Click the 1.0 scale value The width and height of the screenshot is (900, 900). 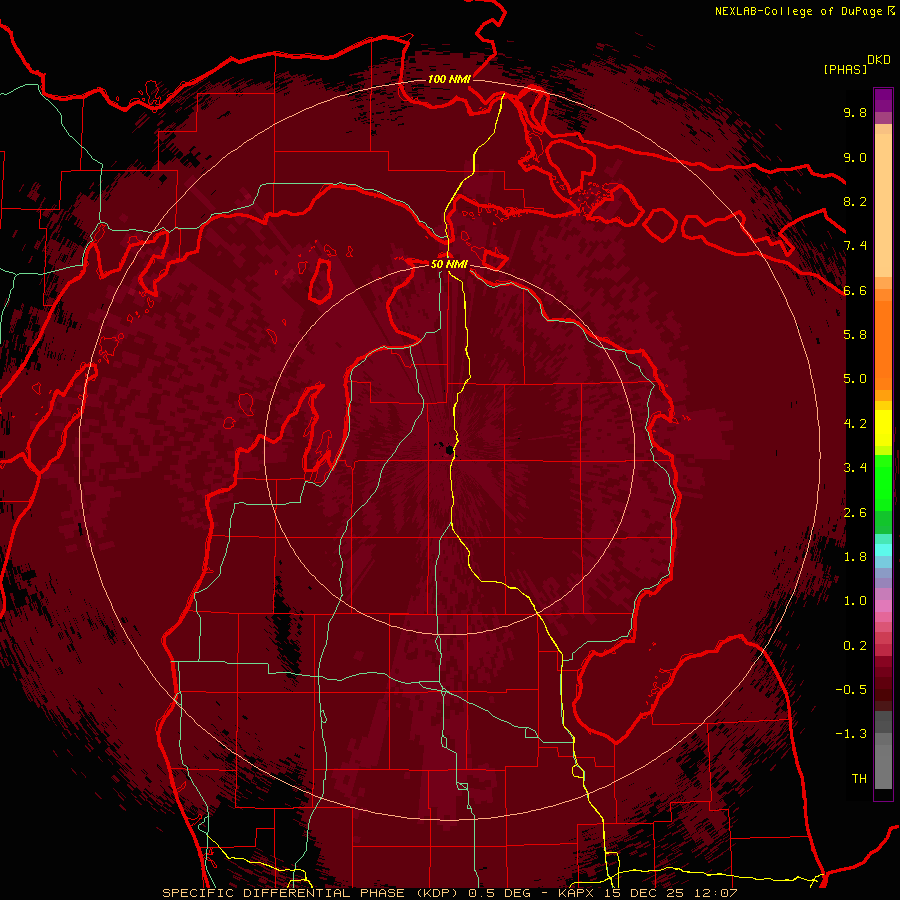(855, 601)
